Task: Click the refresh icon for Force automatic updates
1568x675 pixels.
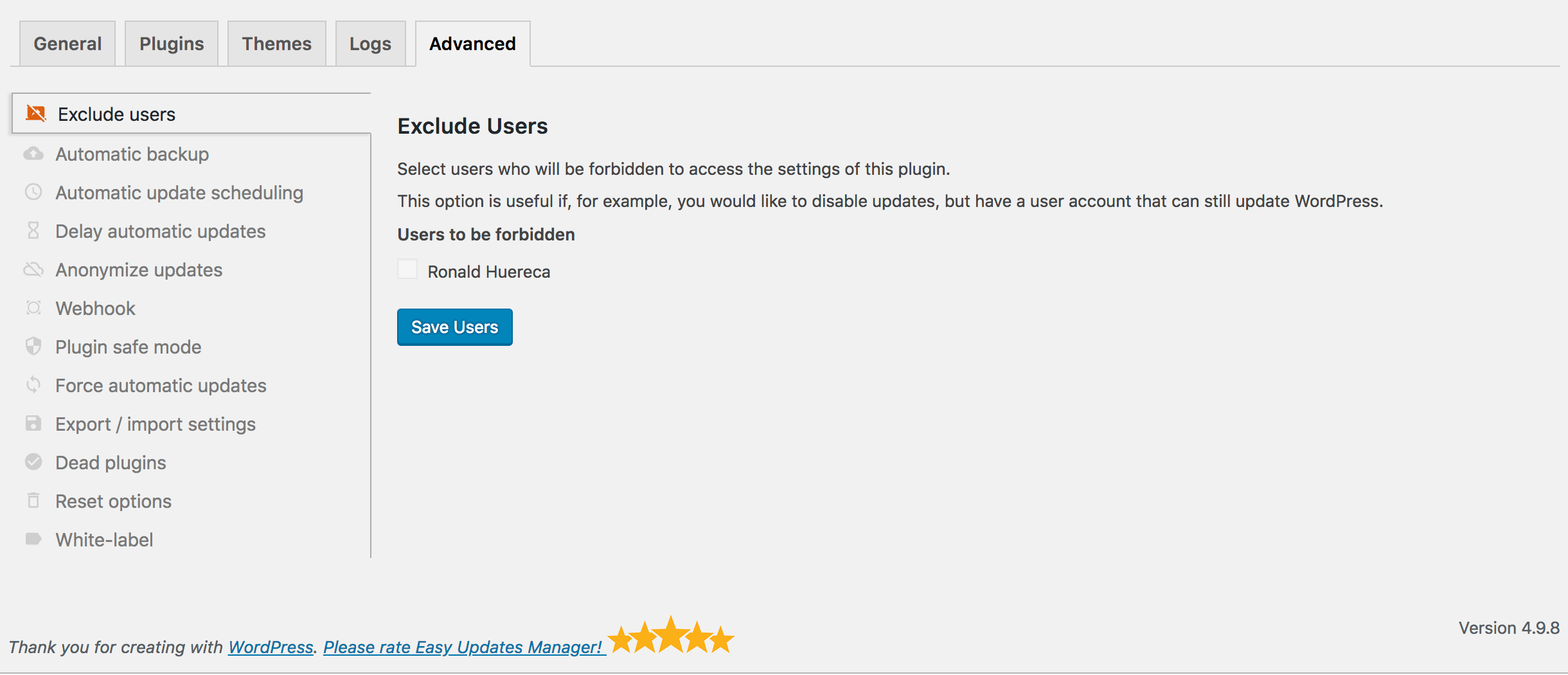Action: [33, 384]
